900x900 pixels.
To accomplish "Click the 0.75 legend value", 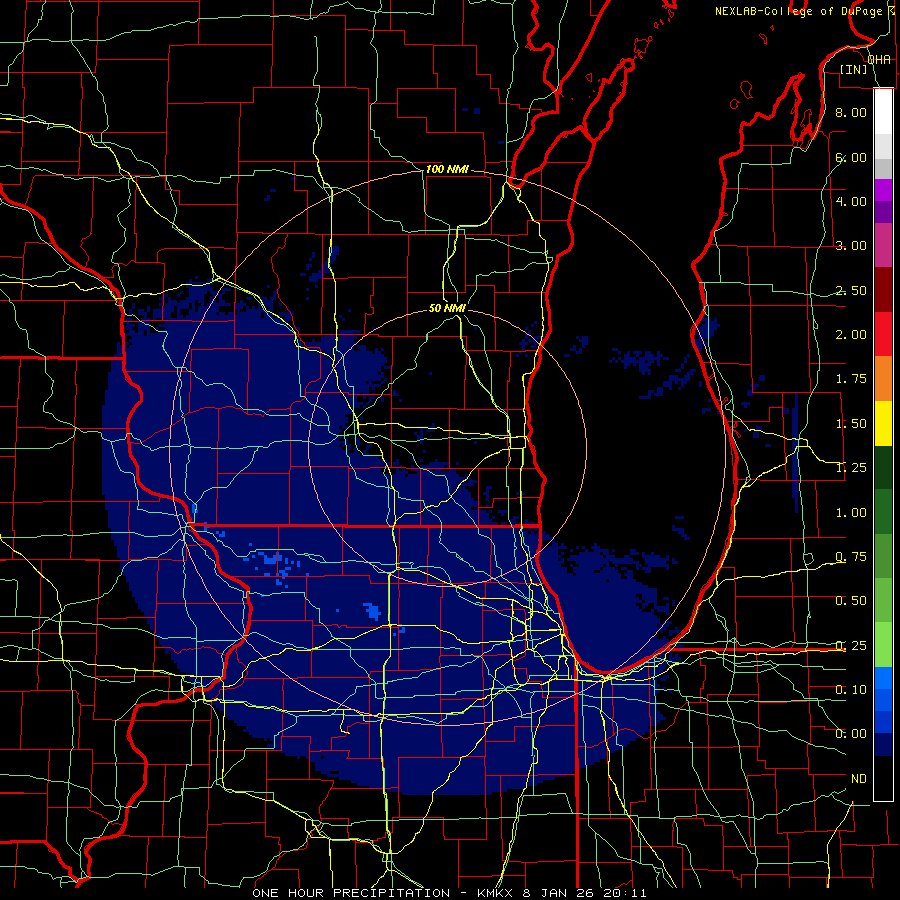I will 851,557.
